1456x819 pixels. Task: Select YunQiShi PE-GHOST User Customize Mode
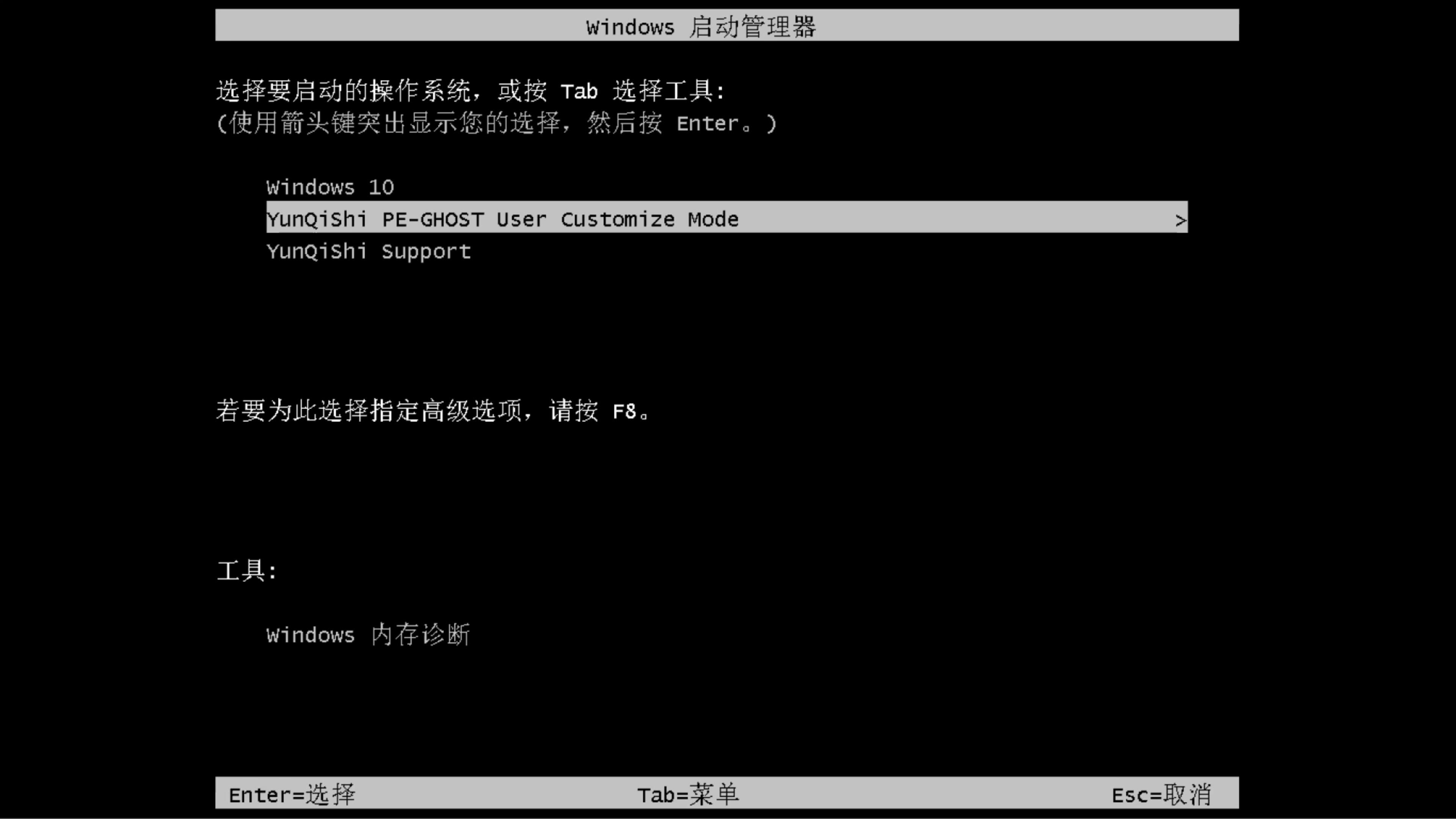pyautogui.click(x=727, y=219)
